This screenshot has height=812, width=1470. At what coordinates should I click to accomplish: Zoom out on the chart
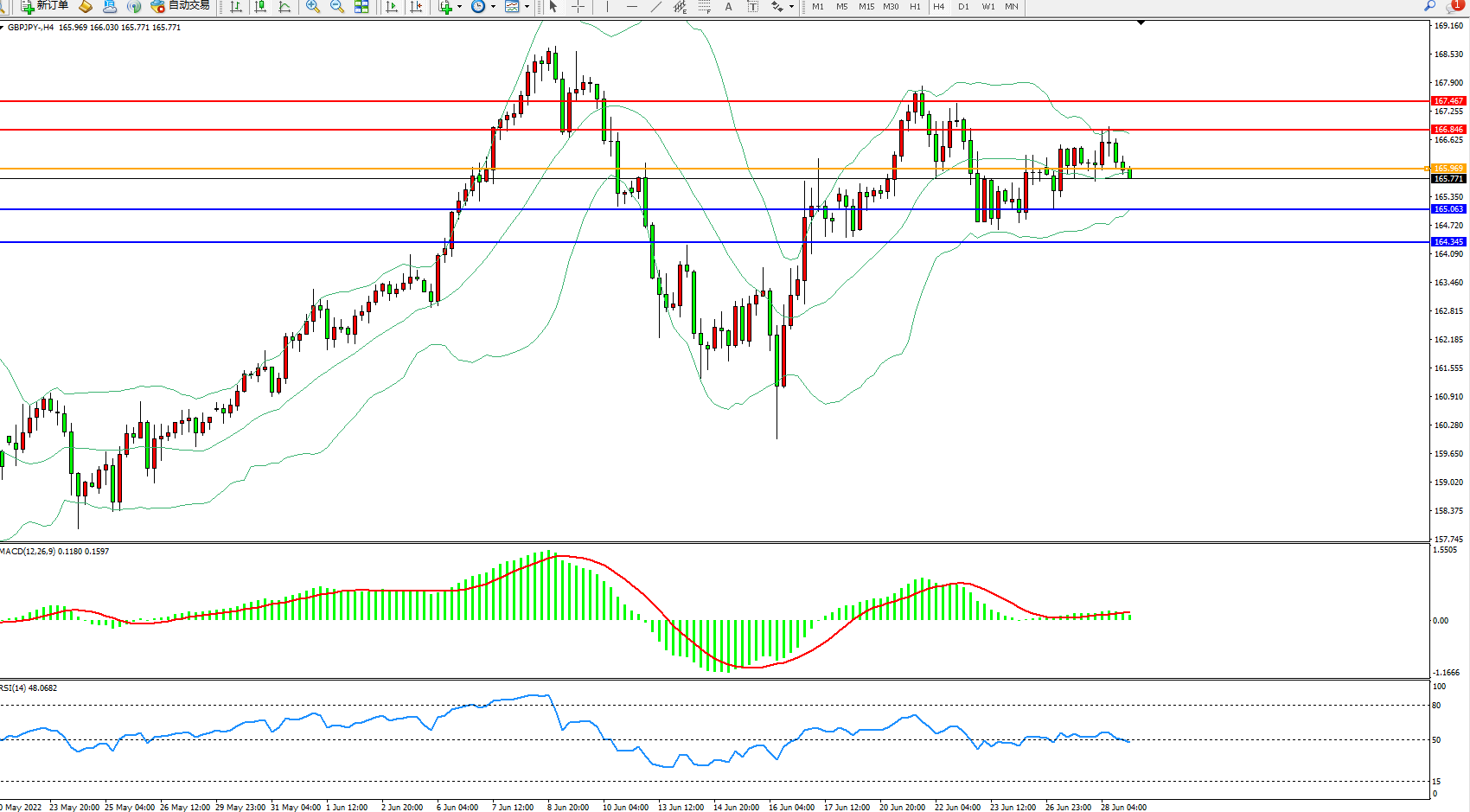coord(337,6)
